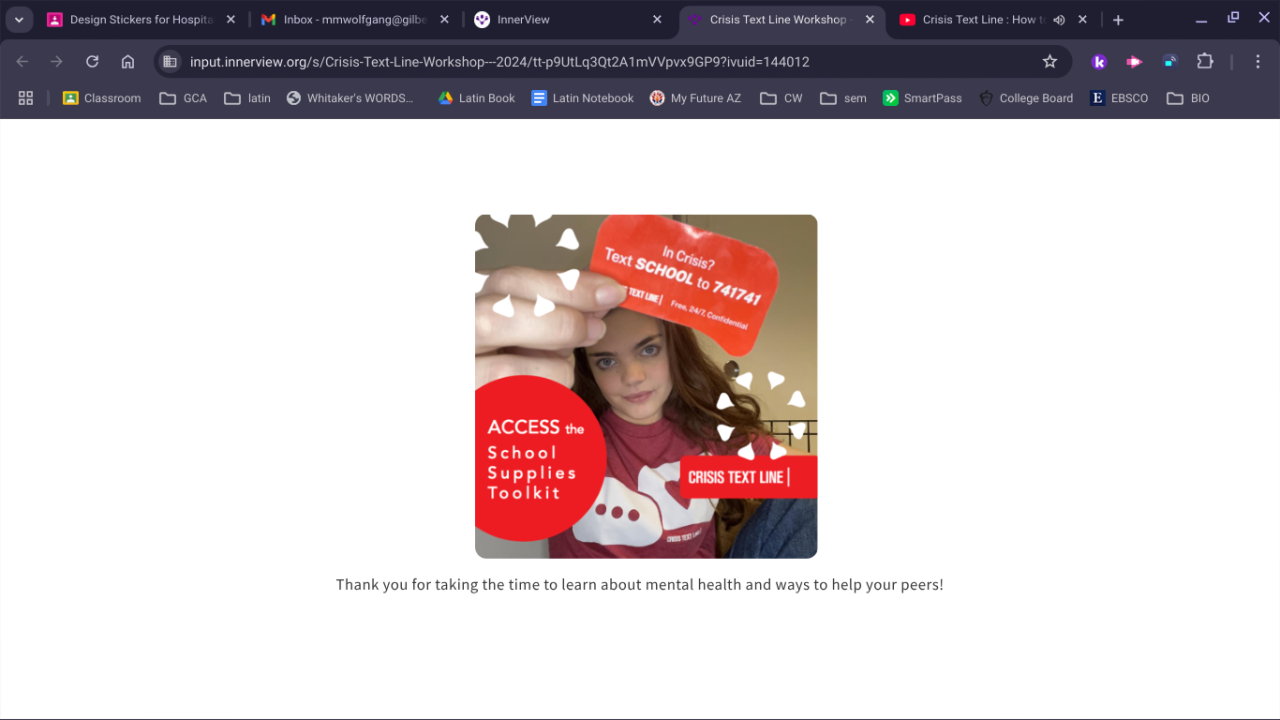Image resolution: width=1280 pixels, height=720 pixels.
Task: Open Chrome's three-dot menu
Action: point(1258,62)
